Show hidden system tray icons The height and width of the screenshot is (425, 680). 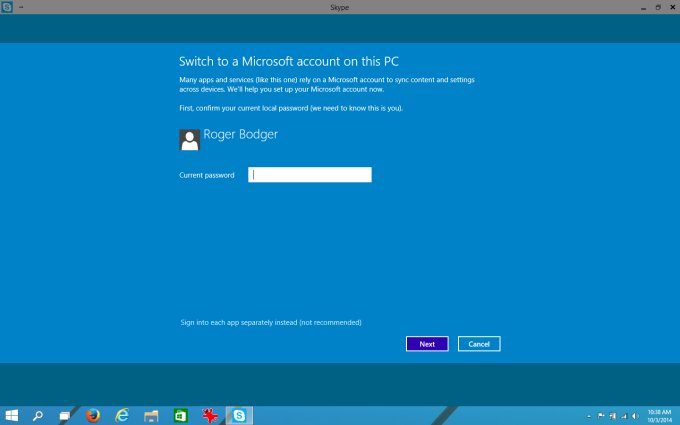(x=588, y=416)
